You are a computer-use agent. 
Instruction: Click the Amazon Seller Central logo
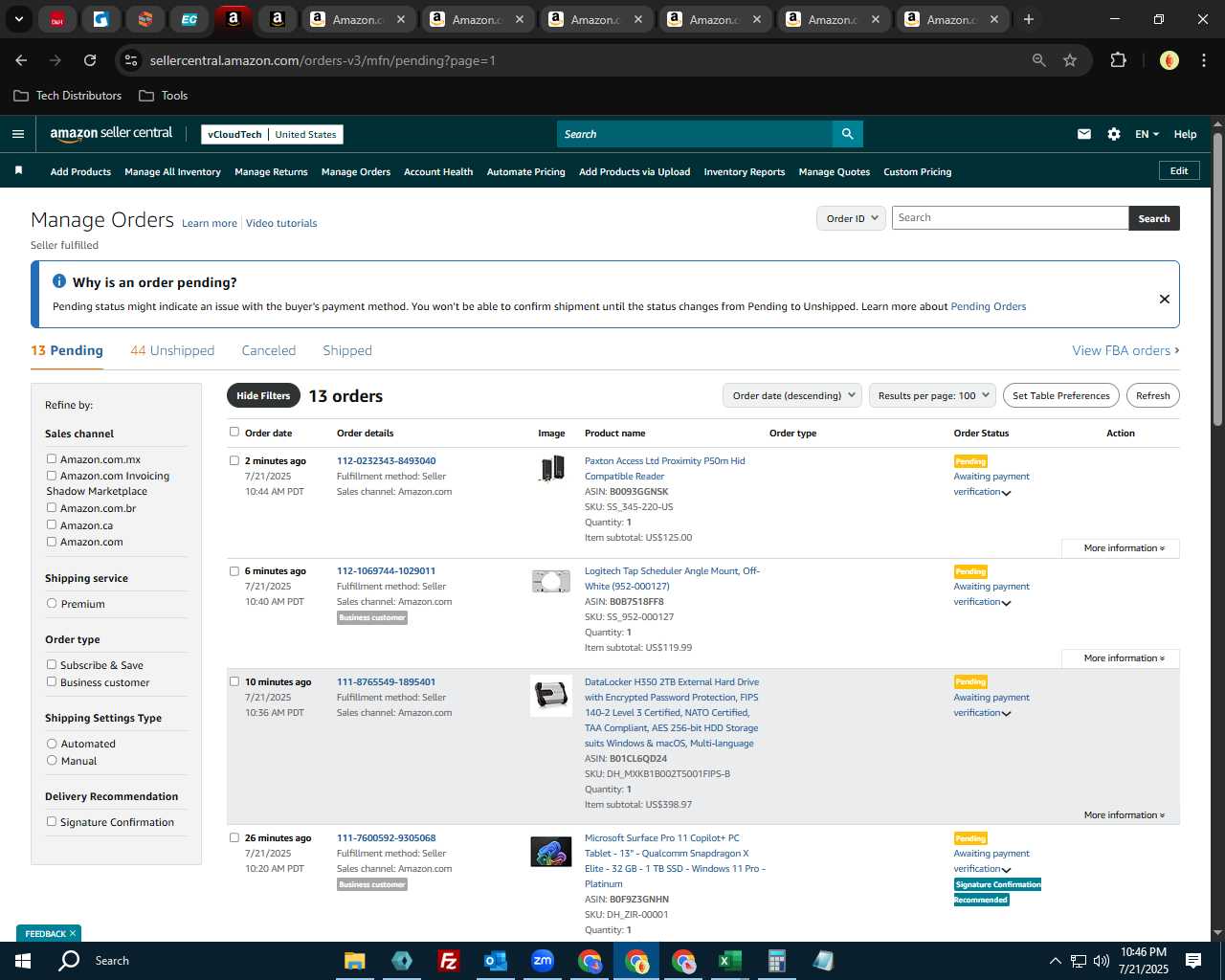[111, 134]
